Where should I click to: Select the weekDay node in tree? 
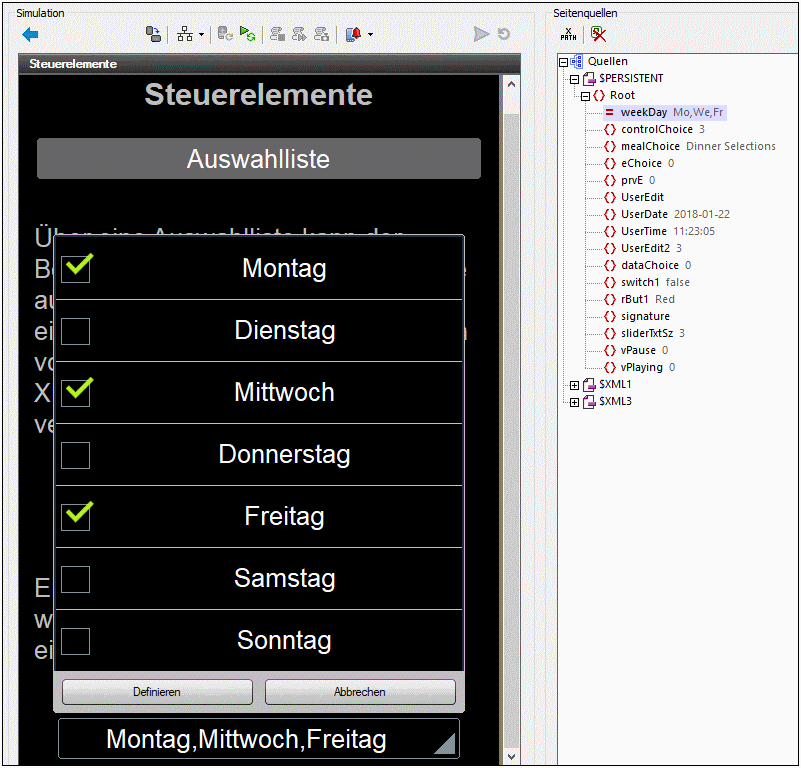pyautogui.click(x=643, y=112)
